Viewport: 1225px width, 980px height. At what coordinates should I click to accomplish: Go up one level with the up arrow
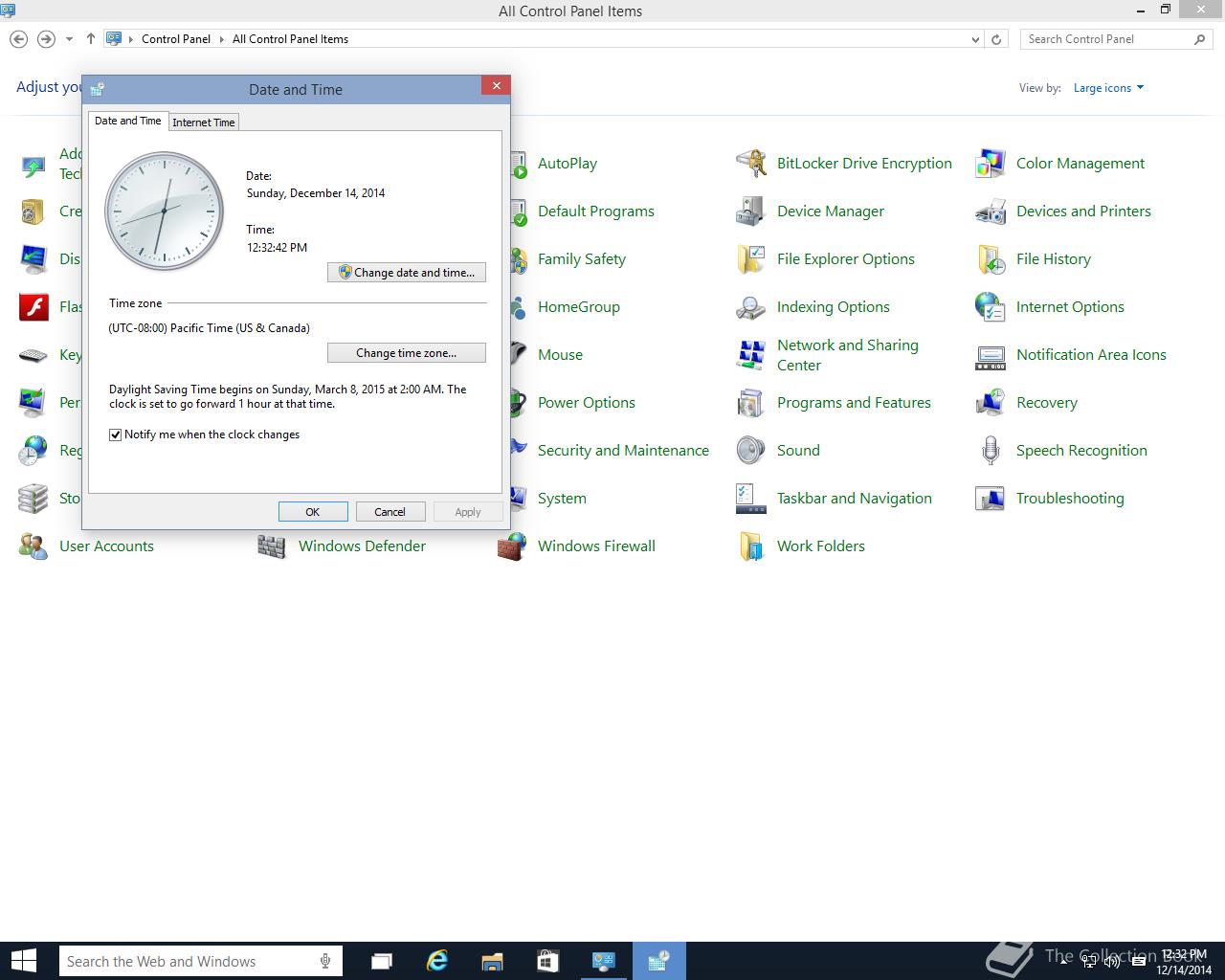[91, 39]
